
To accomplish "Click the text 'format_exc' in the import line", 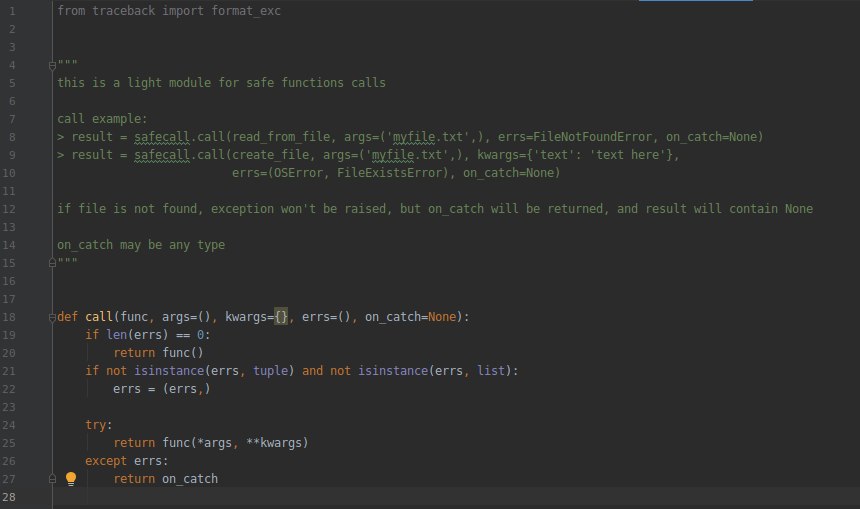I will (246, 11).
